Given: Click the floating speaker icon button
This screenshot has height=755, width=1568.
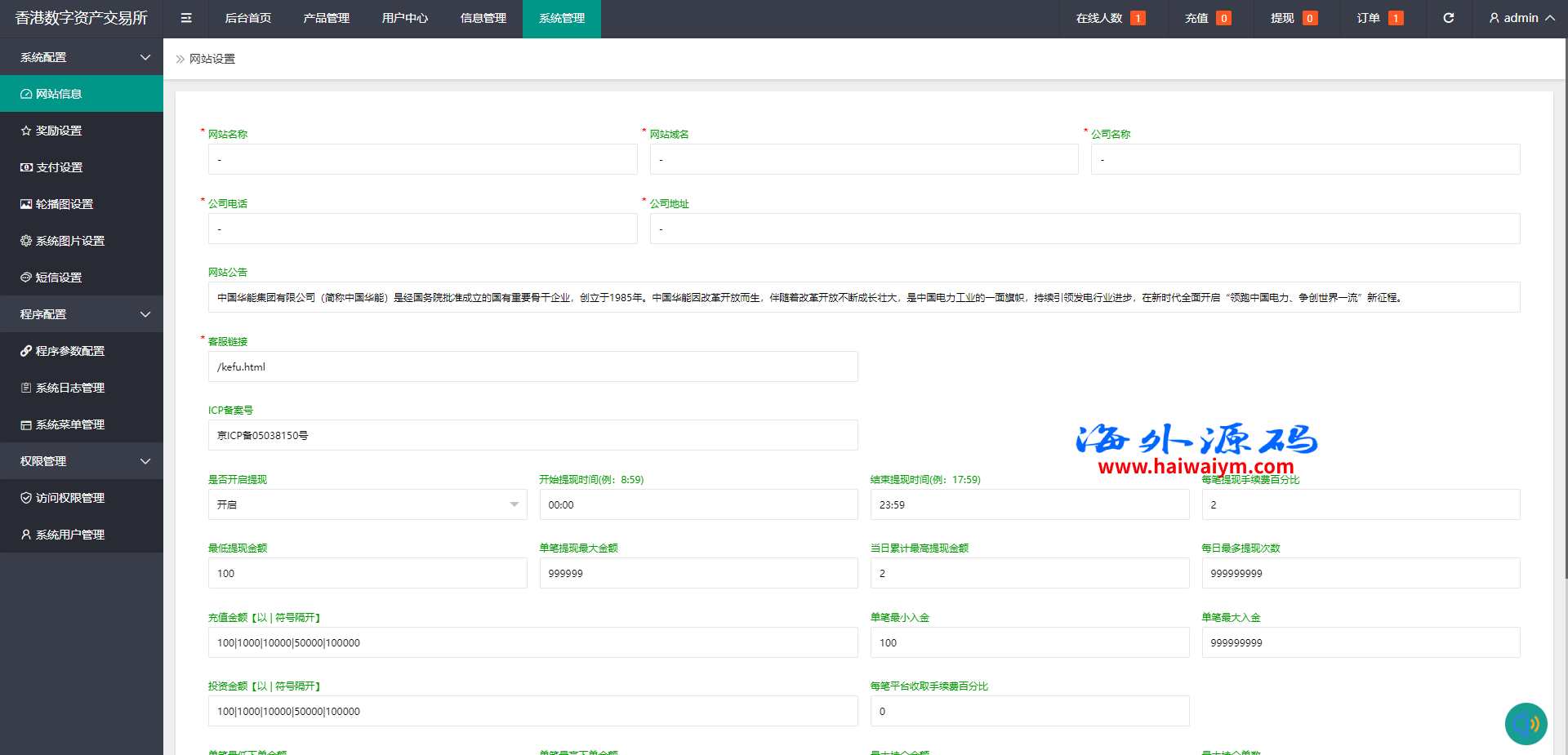Looking at the screenshot, I should tap(1526, 723).
